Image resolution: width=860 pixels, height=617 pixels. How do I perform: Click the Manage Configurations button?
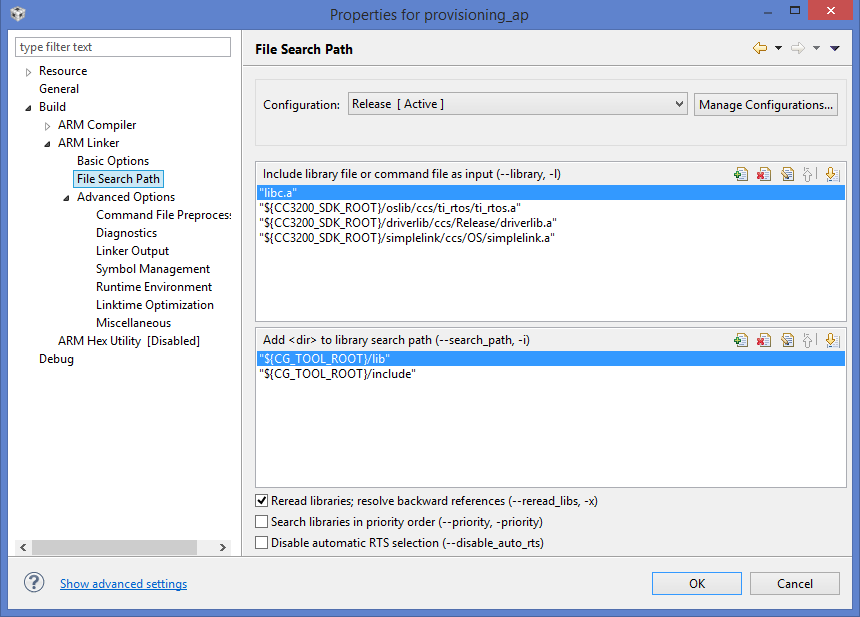766,104
